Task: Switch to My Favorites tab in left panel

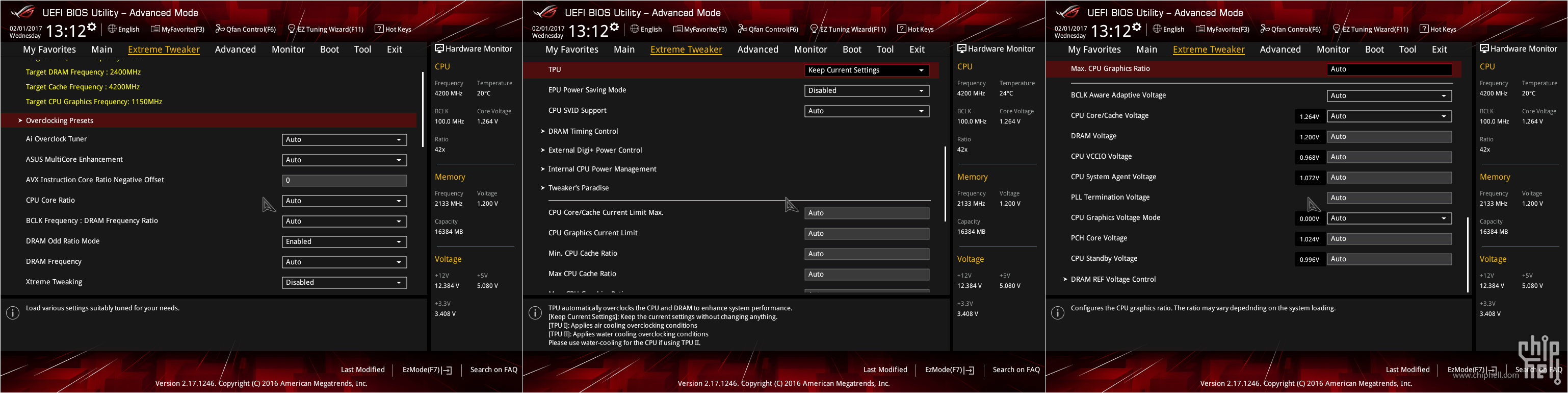Action: (x=49, y=50)
